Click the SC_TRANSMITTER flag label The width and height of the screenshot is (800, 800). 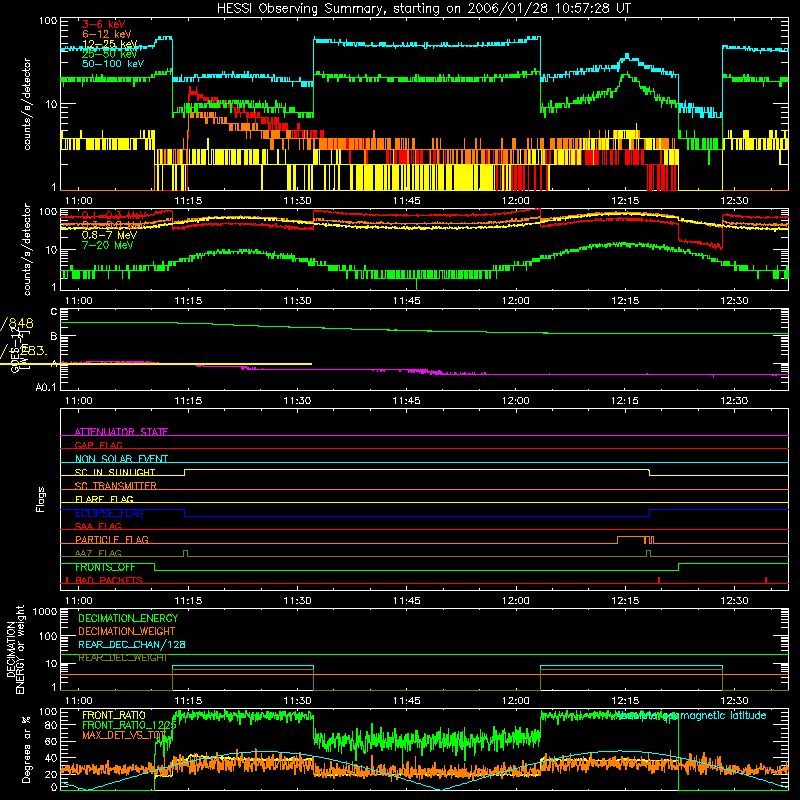coord(115,486)
